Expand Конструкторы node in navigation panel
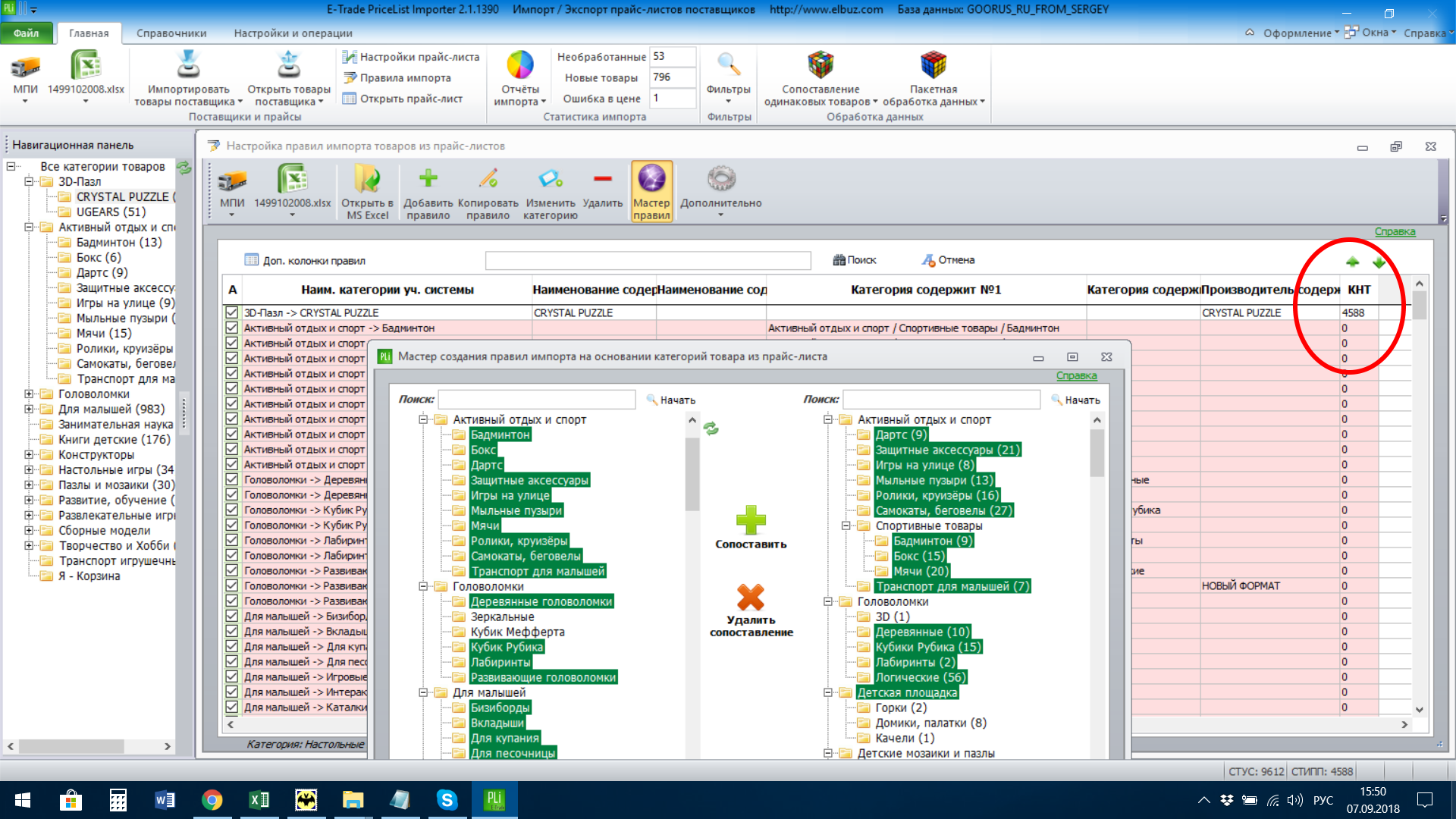This screenshot has width=1456, height=819. click(29, 454)
